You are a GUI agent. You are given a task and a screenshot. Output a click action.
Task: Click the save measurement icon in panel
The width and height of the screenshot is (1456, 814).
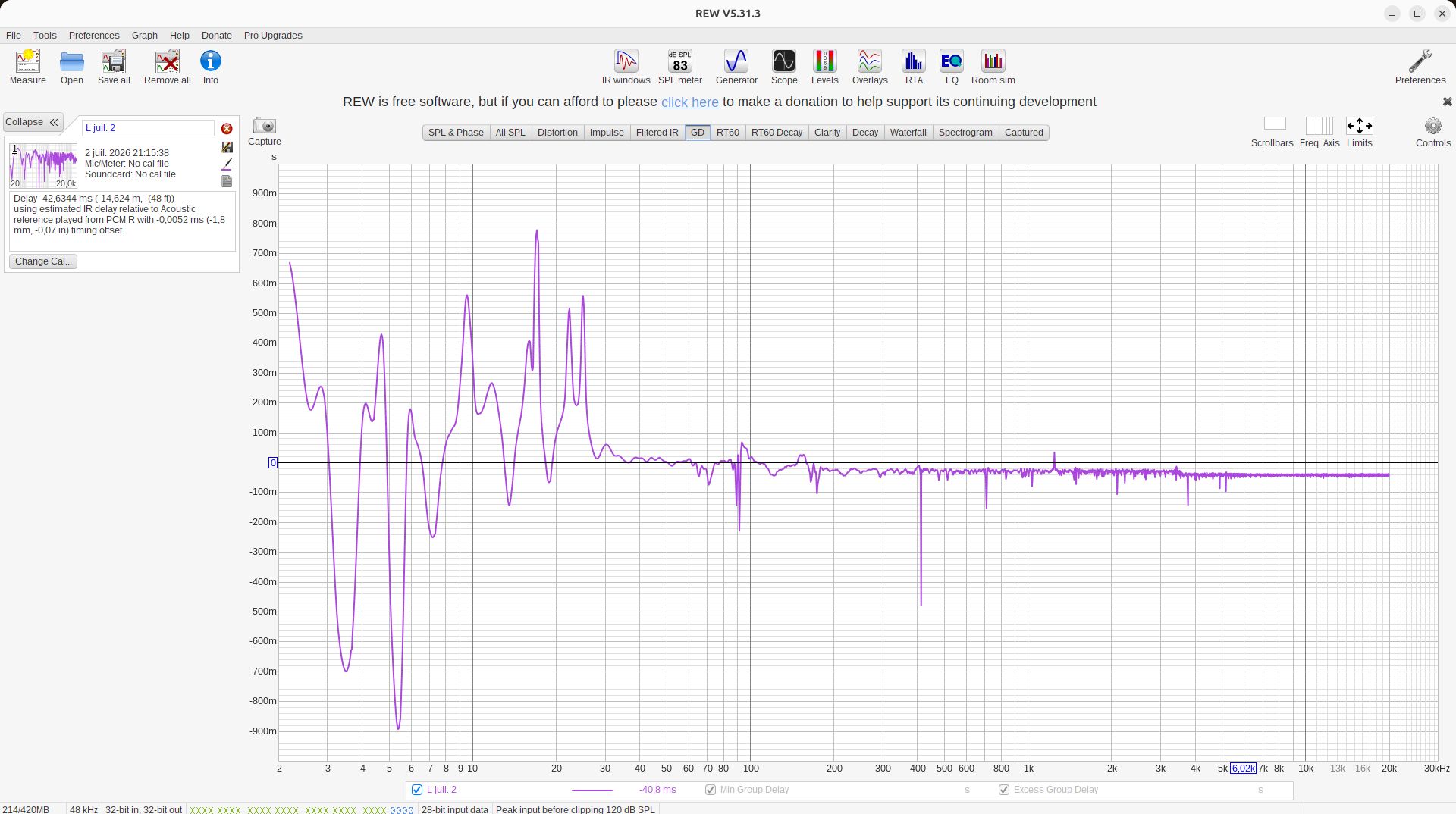pos(227,147)
